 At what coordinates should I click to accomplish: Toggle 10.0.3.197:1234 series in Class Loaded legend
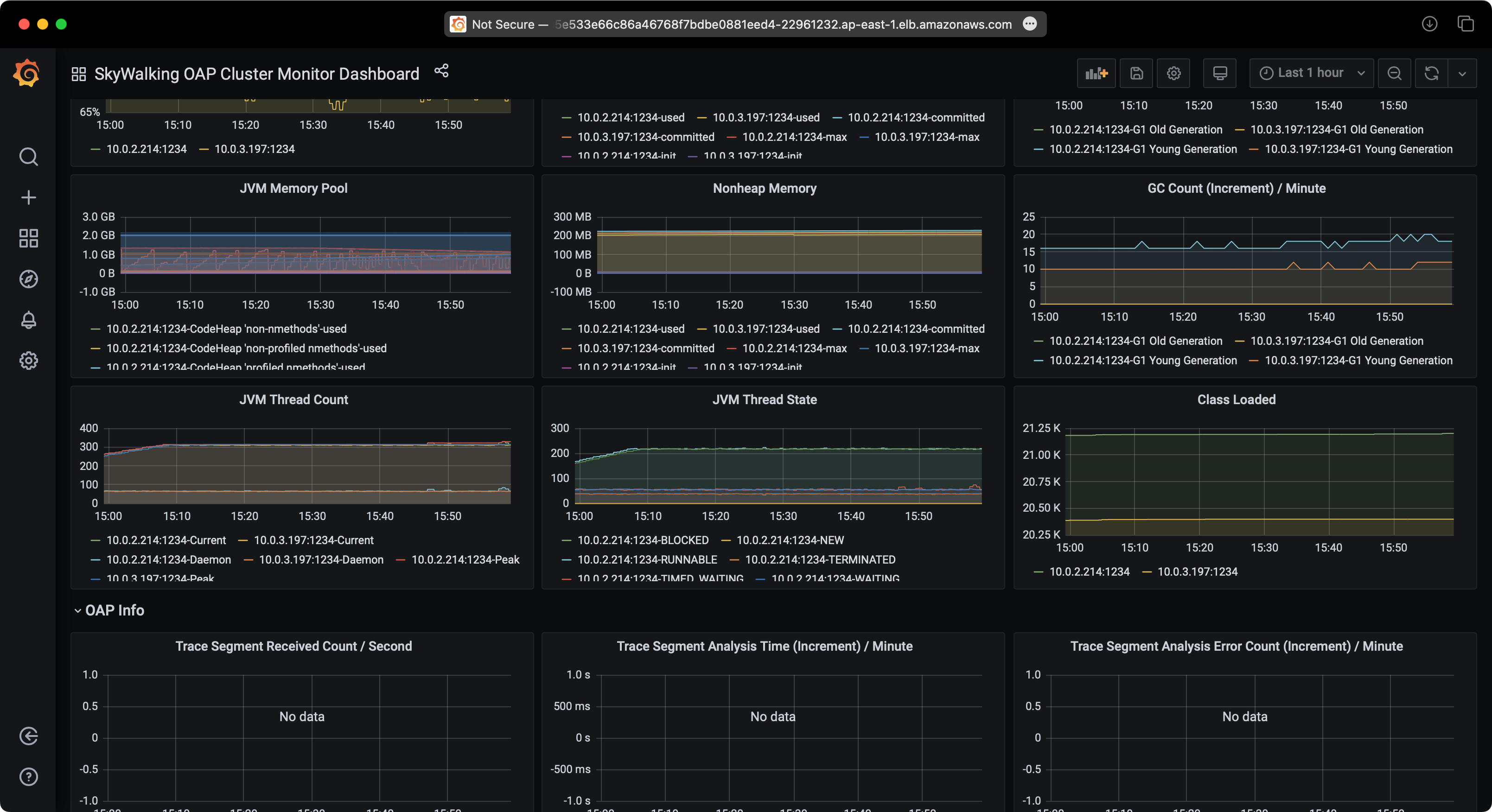[1197, 571]
